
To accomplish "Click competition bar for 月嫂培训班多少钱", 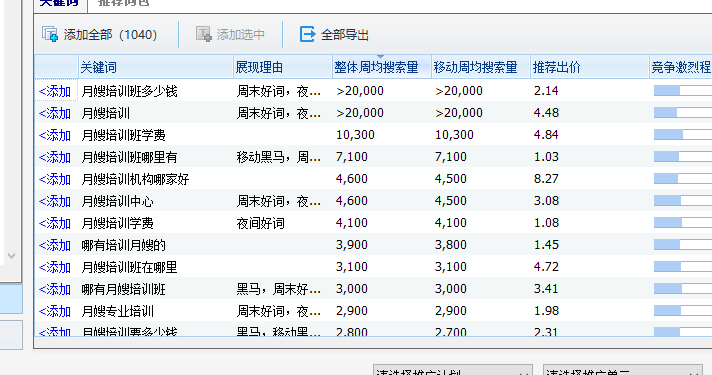I will click(x=682, y=91).
